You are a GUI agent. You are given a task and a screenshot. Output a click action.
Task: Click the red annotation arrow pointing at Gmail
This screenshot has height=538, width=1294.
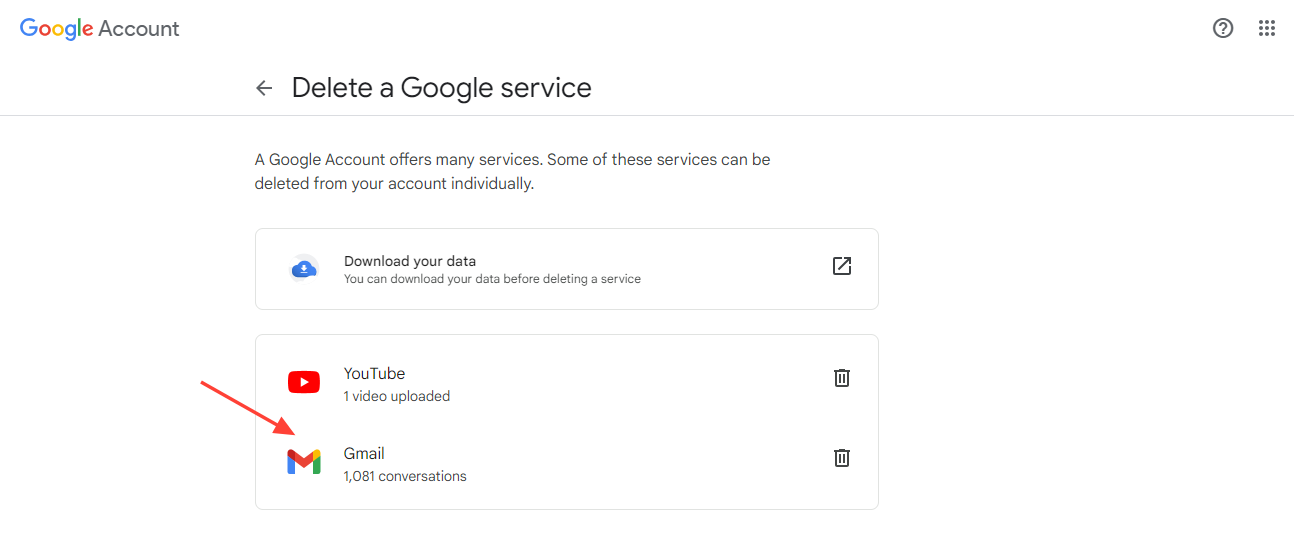click(x=246, y=407)
